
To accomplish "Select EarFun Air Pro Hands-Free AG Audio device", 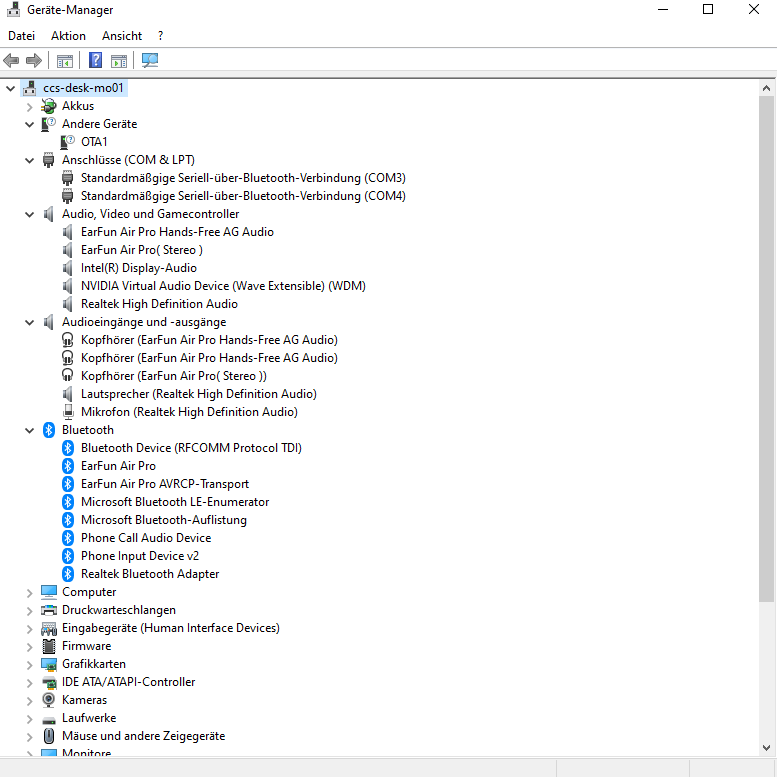I will click(x=177, y=232).
